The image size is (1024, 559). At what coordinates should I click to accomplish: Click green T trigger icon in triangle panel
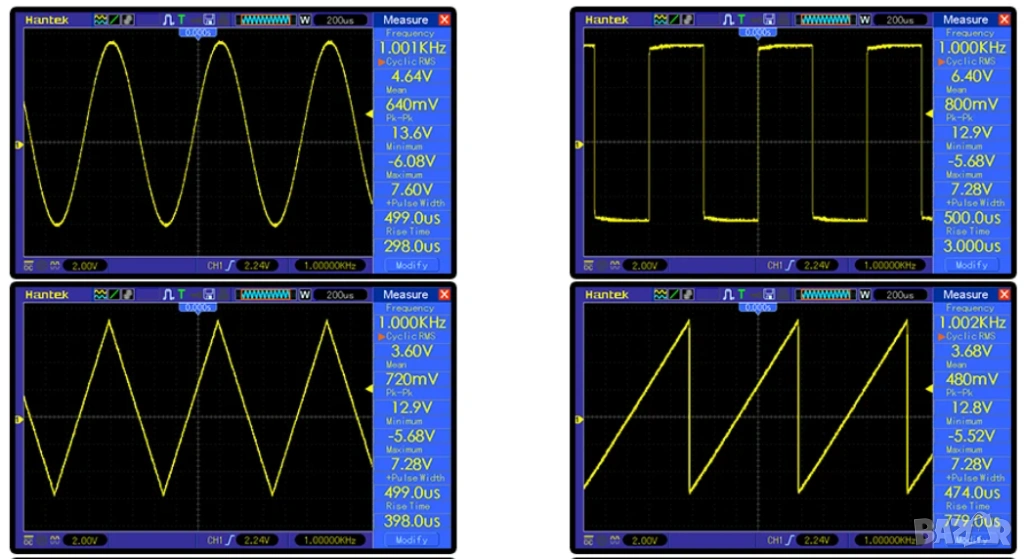(x=181, y=295)
